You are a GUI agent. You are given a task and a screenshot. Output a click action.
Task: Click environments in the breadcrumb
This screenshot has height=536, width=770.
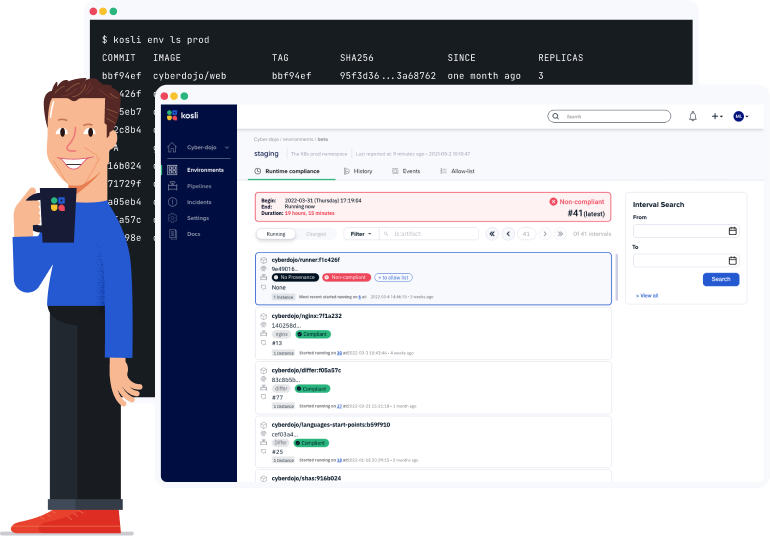click(299, 140)
